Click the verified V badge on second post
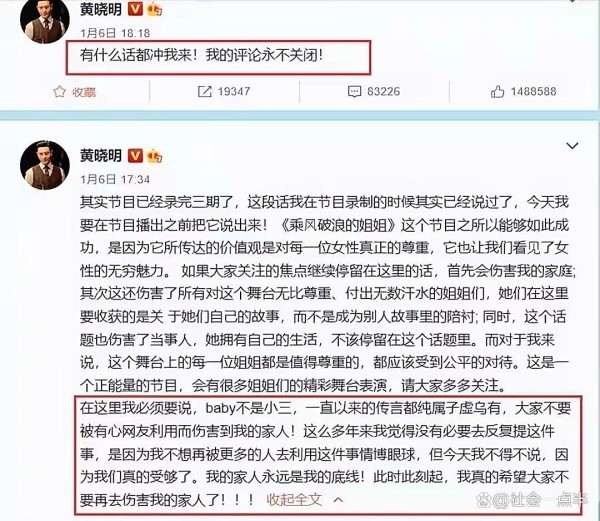This screenshot has width=600, height=521. [135, 156]
